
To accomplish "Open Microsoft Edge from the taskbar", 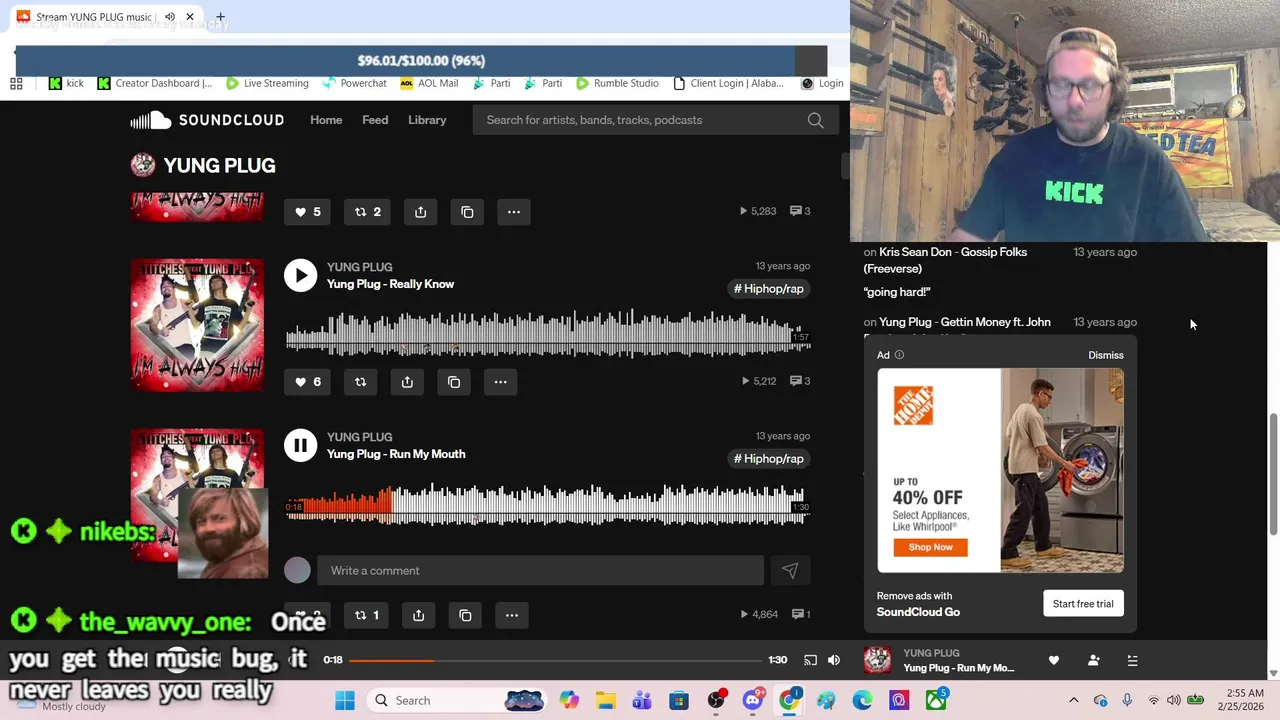I will (862, 700).
